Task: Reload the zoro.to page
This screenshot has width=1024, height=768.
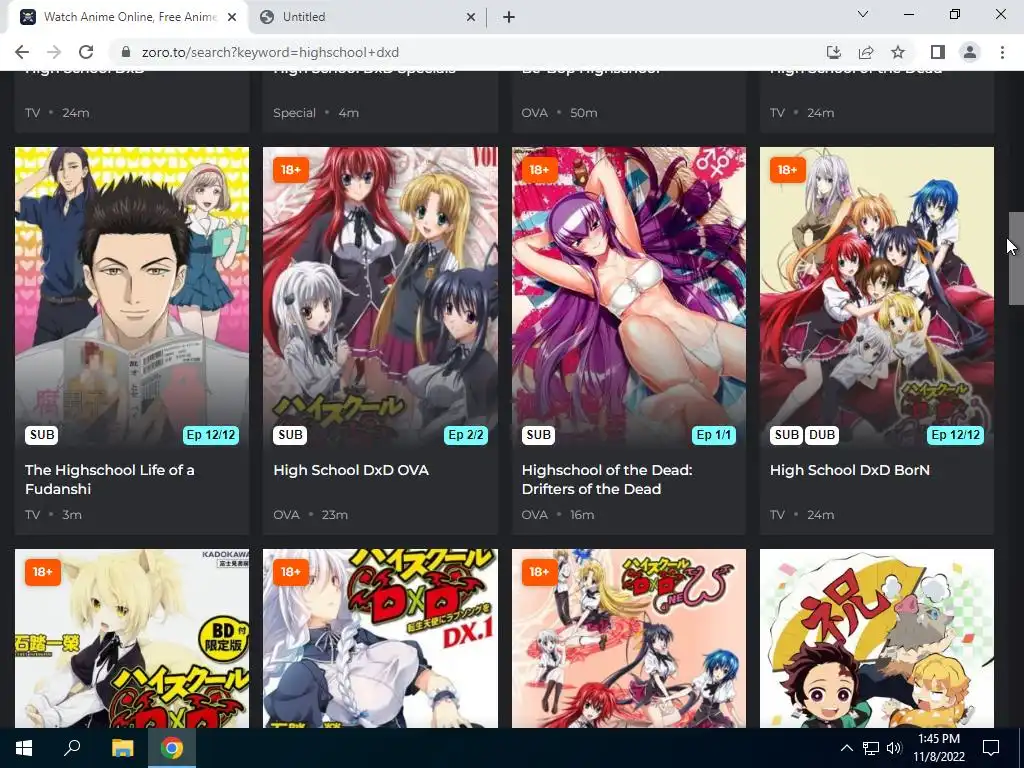Action: tap(86, 52)
